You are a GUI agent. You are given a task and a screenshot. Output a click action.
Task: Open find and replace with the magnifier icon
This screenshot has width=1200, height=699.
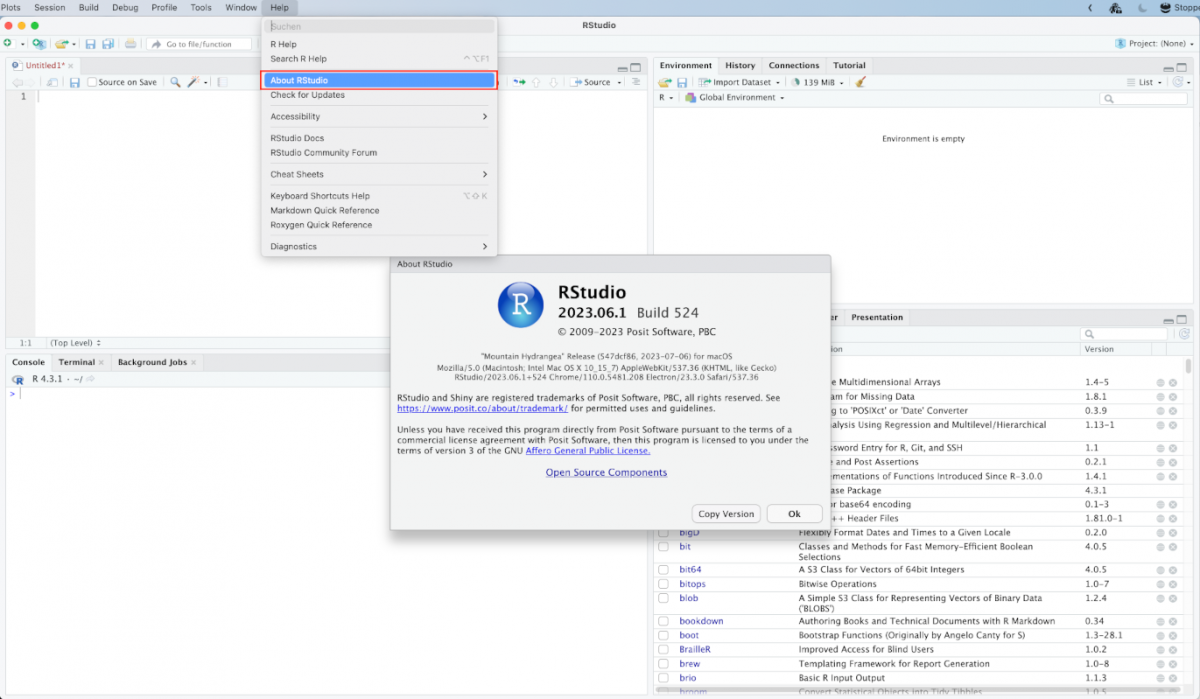pos(174,82)
